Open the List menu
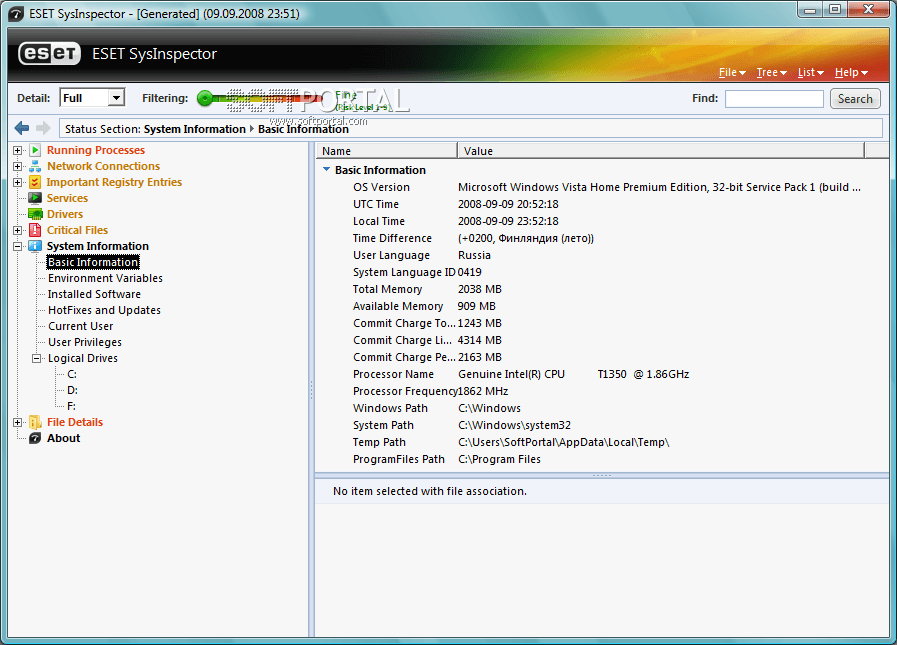 [x=811, y=73]
